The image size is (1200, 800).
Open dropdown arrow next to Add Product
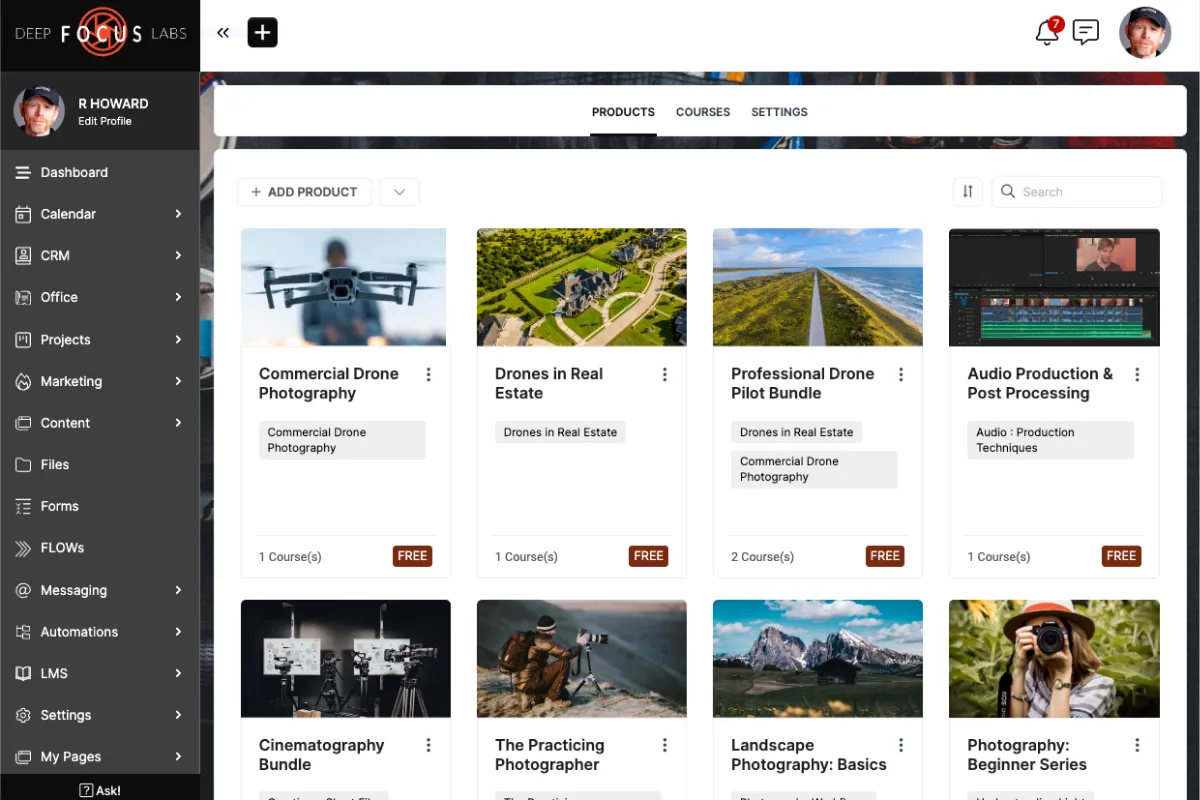pyautogui.click(x=399, y=192)
